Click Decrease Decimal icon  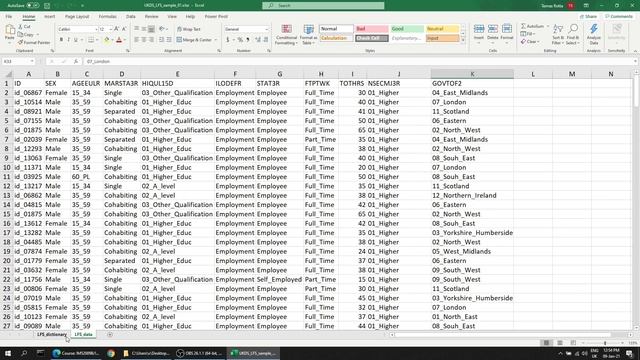[266, 40]
